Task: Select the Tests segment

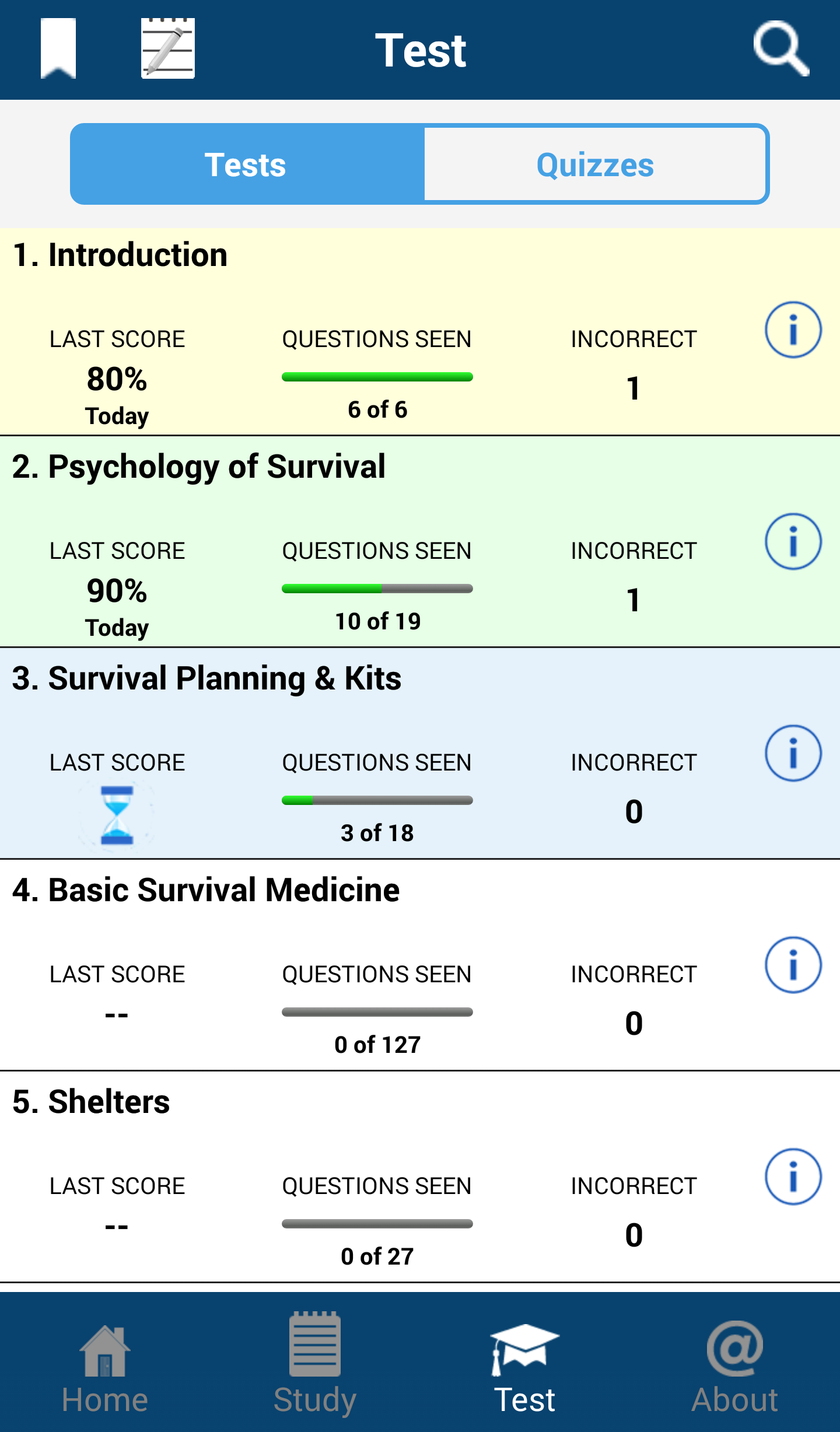Action: (246, 164)
